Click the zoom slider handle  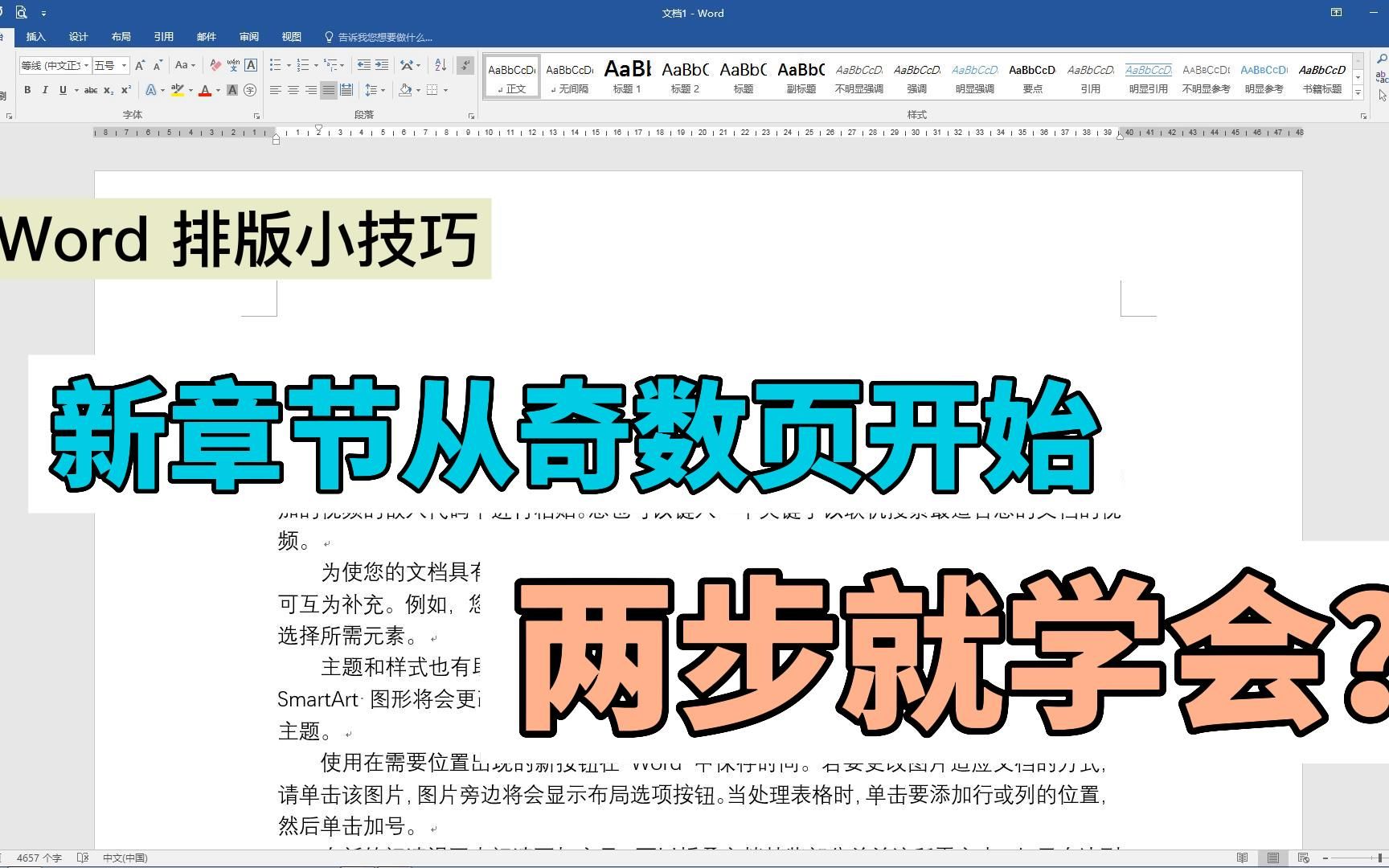[1379, 858]
